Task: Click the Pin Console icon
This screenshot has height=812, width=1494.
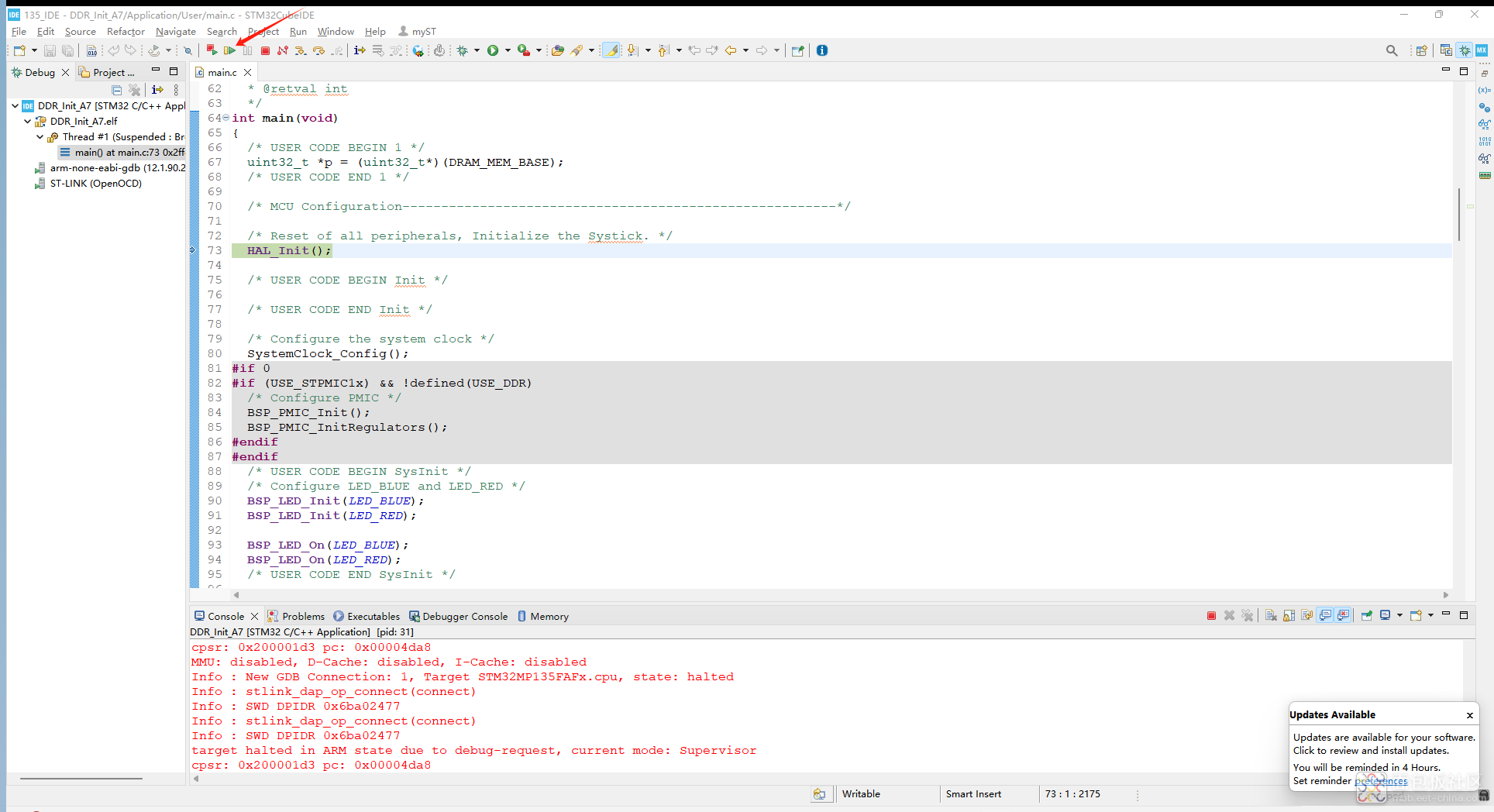Action: (x=1366, y=616)
